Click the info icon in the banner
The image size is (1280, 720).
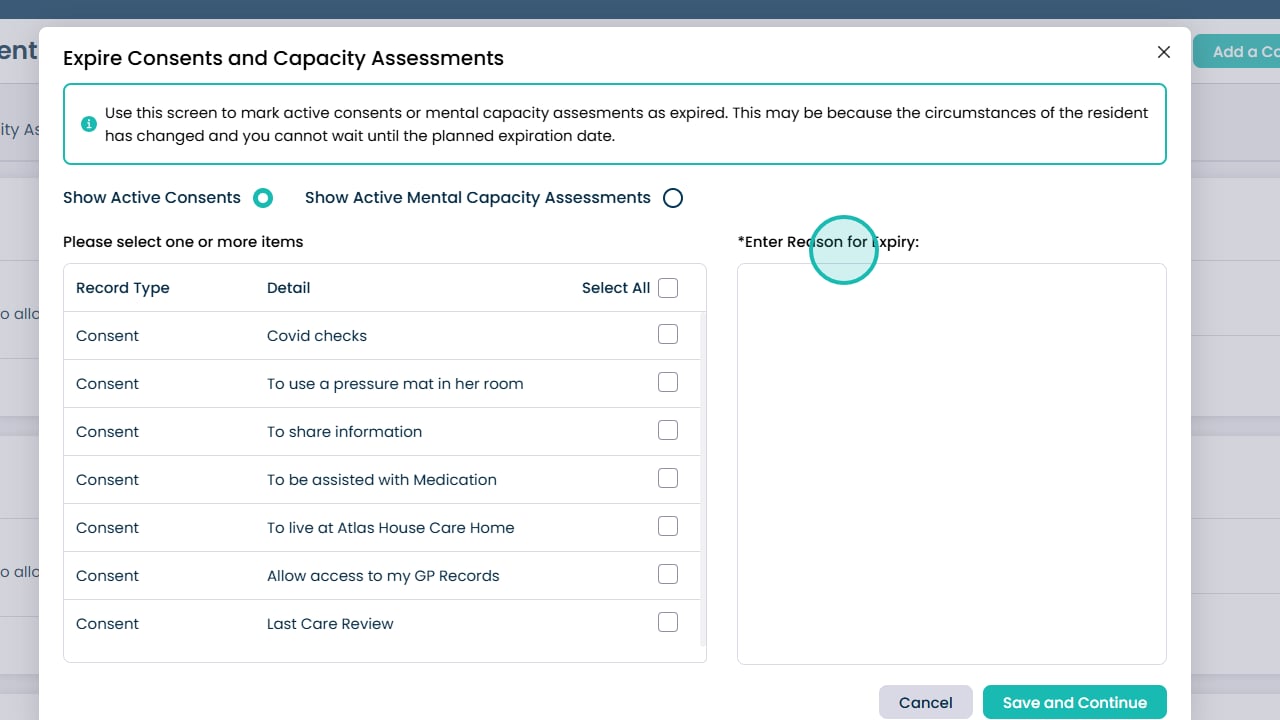(x=88, y=124)
